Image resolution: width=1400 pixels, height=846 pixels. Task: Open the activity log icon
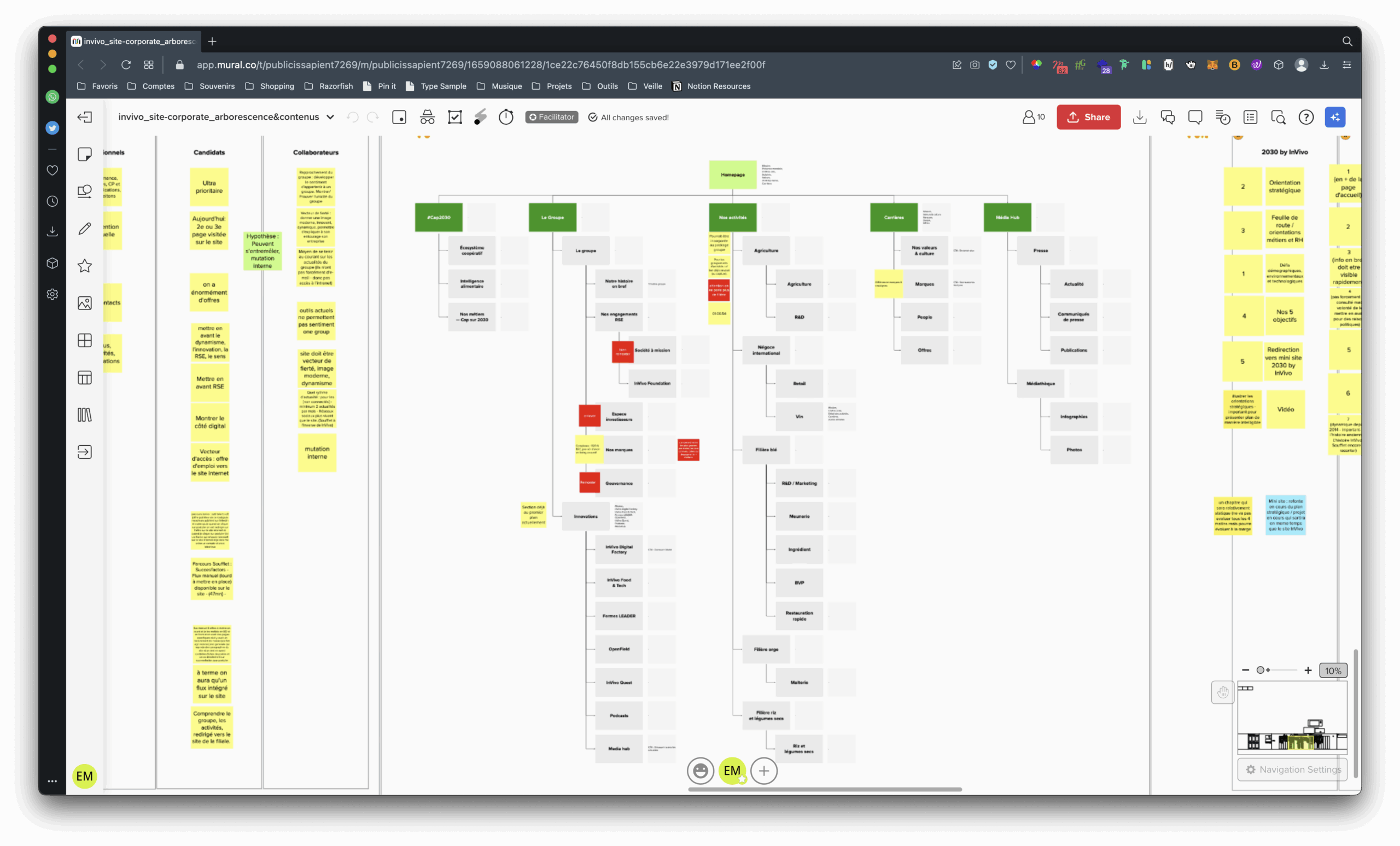pyautogui.click(x=1223, y=117)
